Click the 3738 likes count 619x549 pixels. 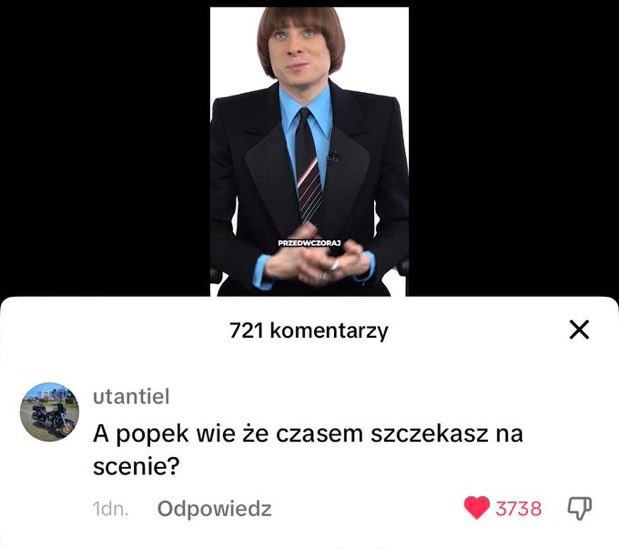pos(519,509)
